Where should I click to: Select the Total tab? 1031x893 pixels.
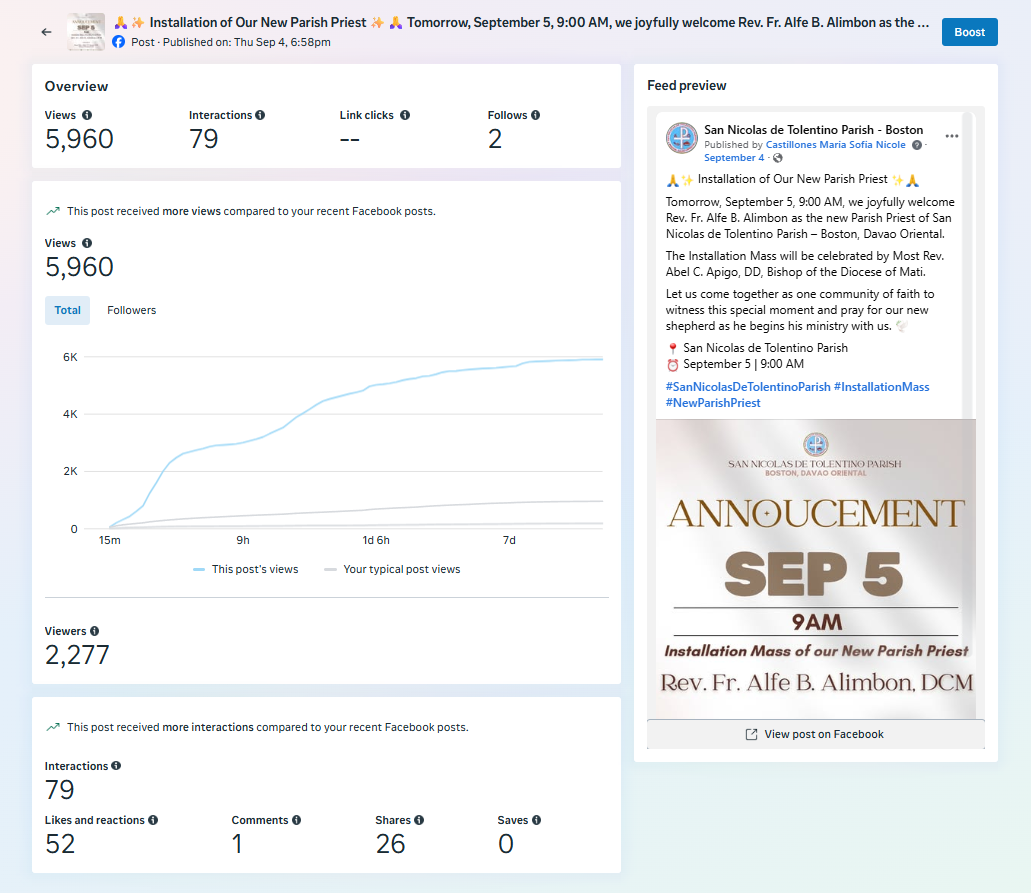point(67,310)
